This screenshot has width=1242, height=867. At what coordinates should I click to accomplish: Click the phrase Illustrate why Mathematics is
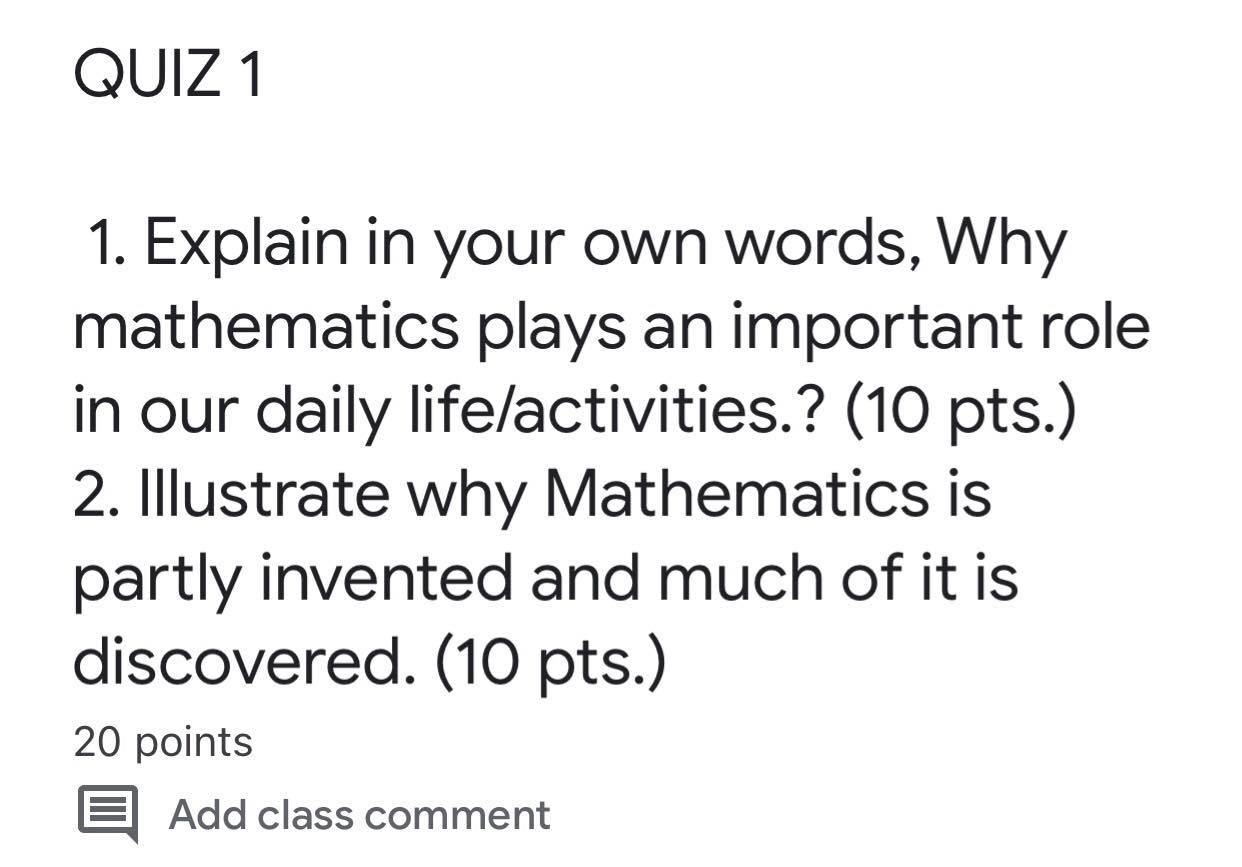[530, 492]
